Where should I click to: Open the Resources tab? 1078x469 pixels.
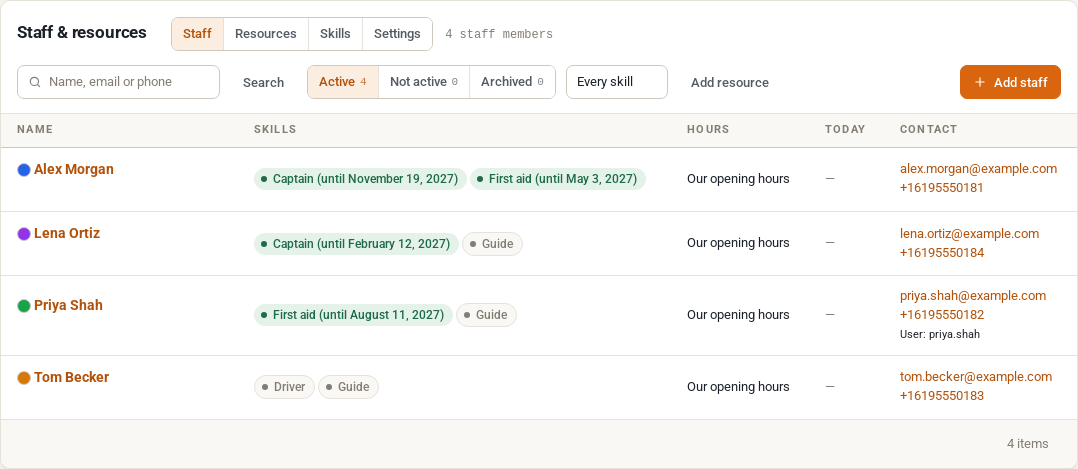point(265,34)
